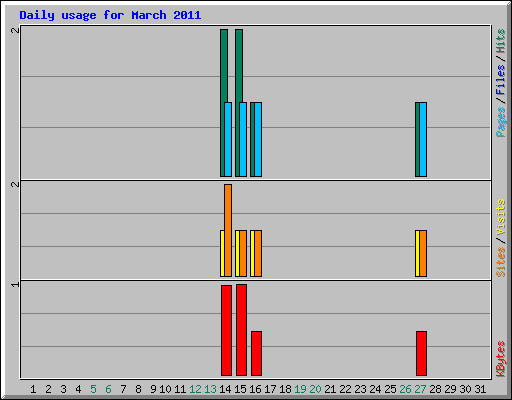512x400 pixels.
Task: Click the green weekend day "19" label
Action: click(300, 389)
